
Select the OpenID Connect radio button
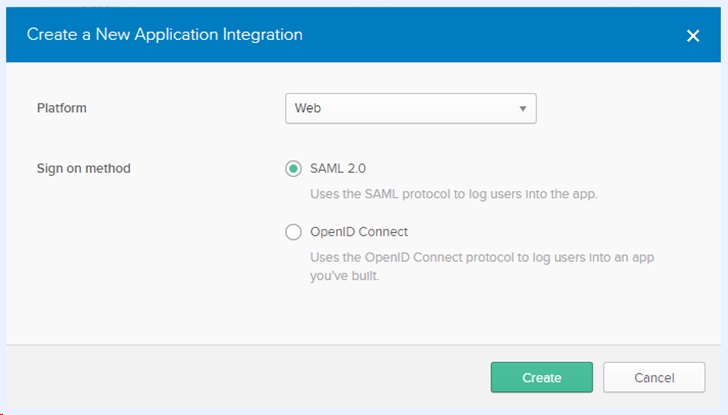pos(293,232)
